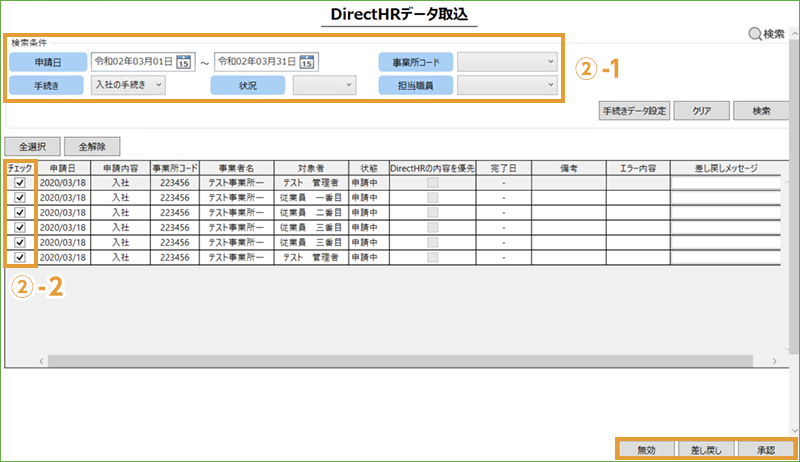Click the blue 手続き label

pos(46,85)
